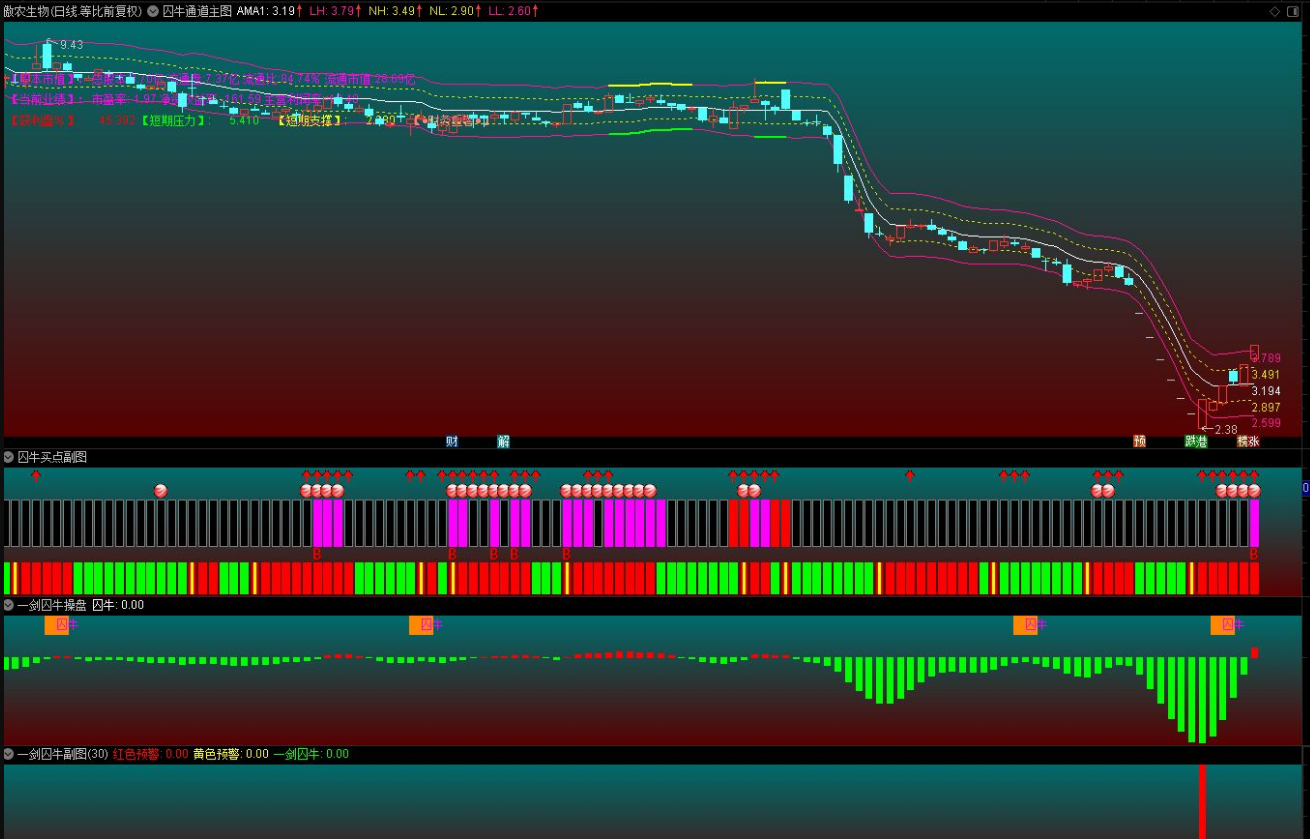Click the 跌港 marker icon
The width and height of the screenshot is (1310, 839).
(1196, 441)
